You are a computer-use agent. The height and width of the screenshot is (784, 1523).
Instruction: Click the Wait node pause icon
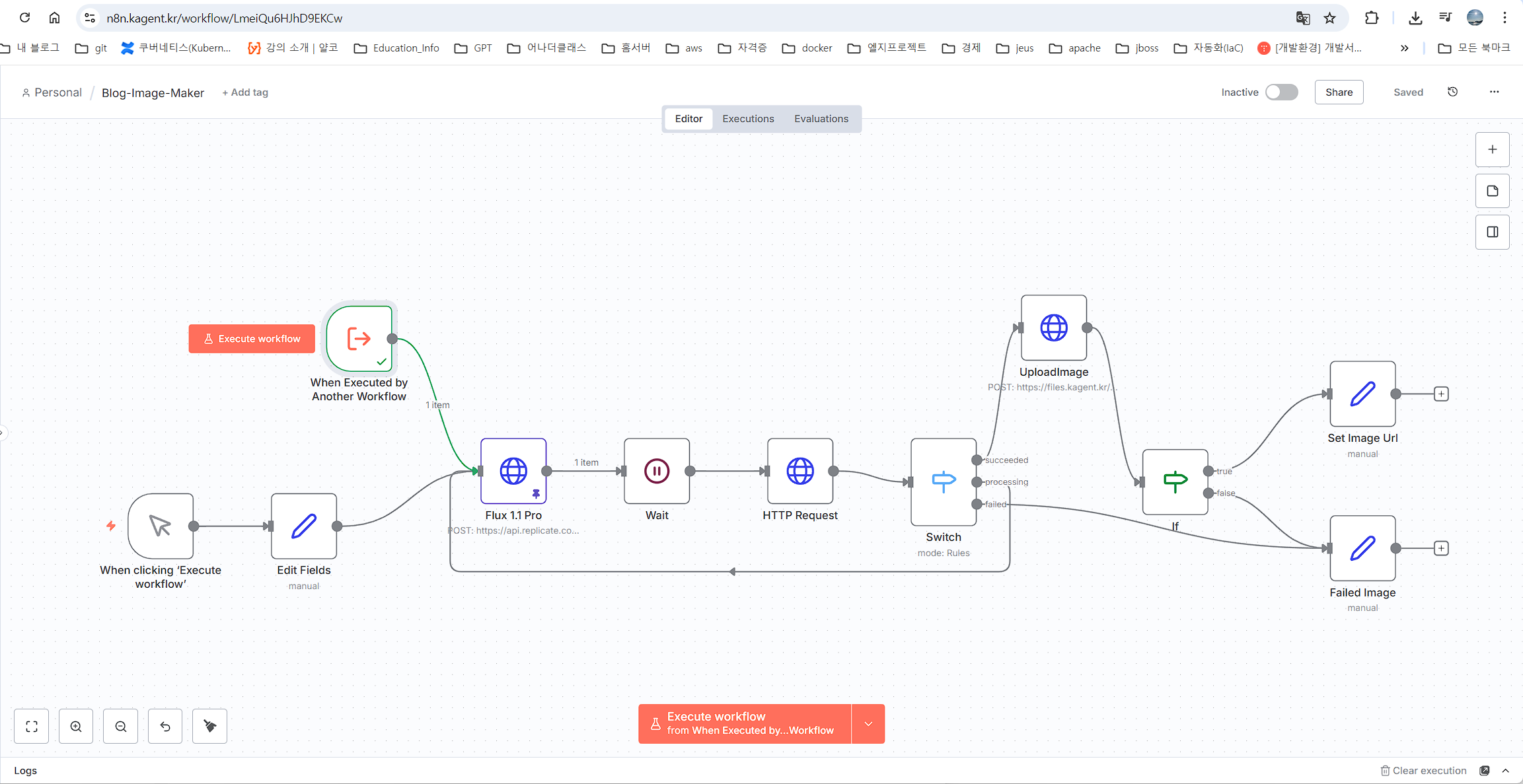tap(656, 471)
